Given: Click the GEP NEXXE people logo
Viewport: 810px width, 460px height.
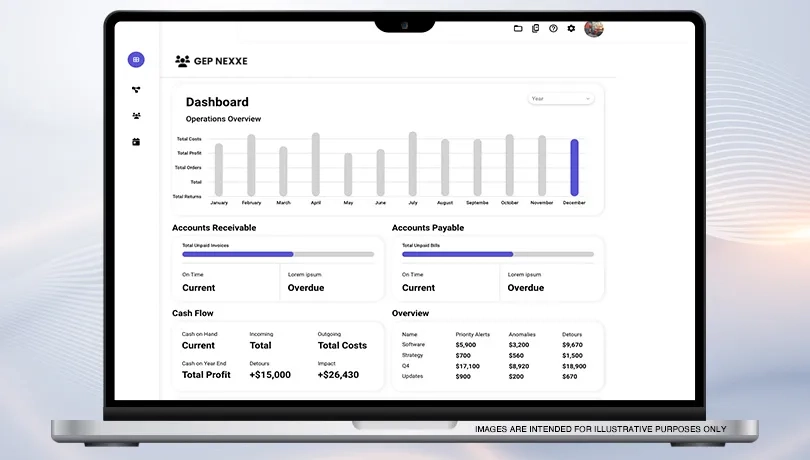Looking at the screenshot, I should (183, 61).
